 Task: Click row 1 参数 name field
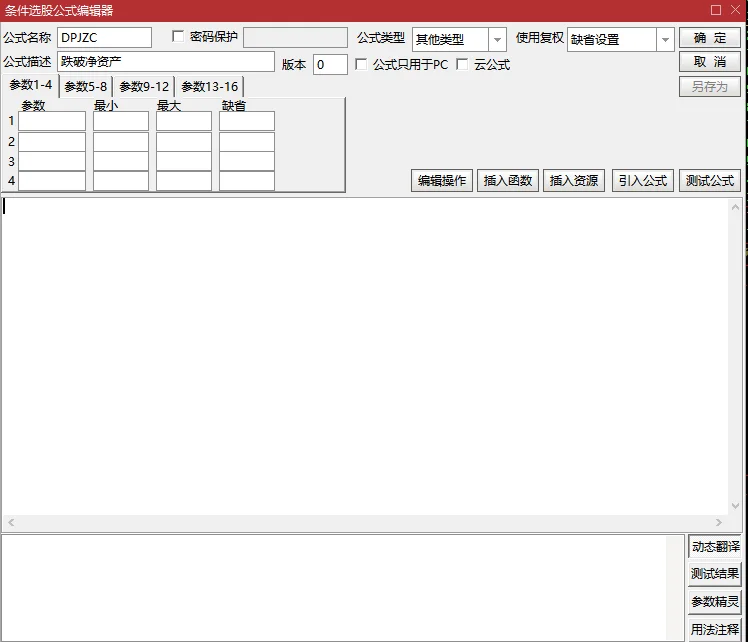pyautogui.click(x=52, y=121)
